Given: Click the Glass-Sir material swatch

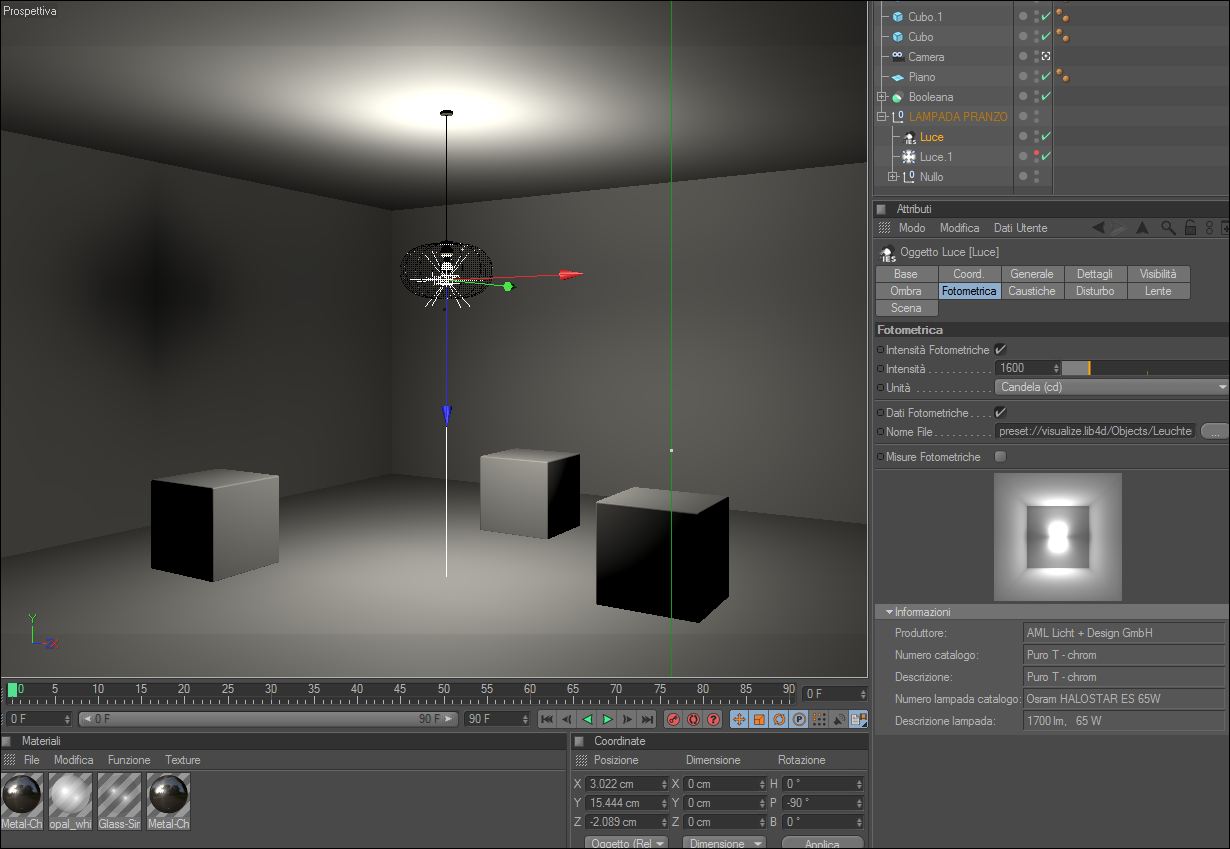Looking at the screenshot, I should click(119, 802).
